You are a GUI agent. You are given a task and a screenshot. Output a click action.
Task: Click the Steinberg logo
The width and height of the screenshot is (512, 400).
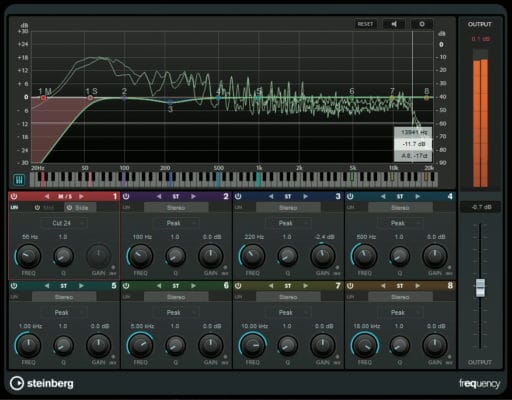42,383
